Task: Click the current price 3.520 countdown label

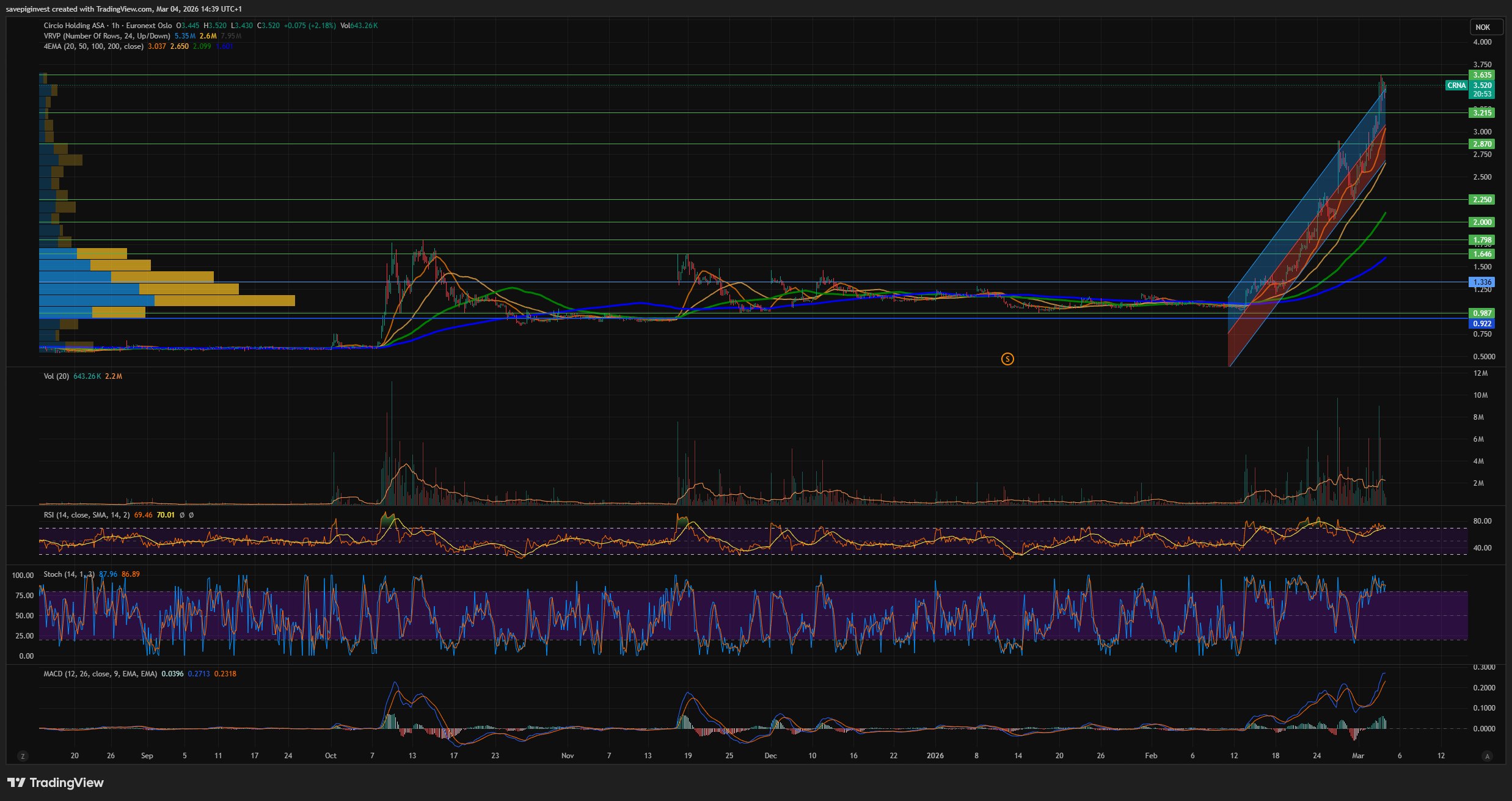Action: pos(1481,90)
